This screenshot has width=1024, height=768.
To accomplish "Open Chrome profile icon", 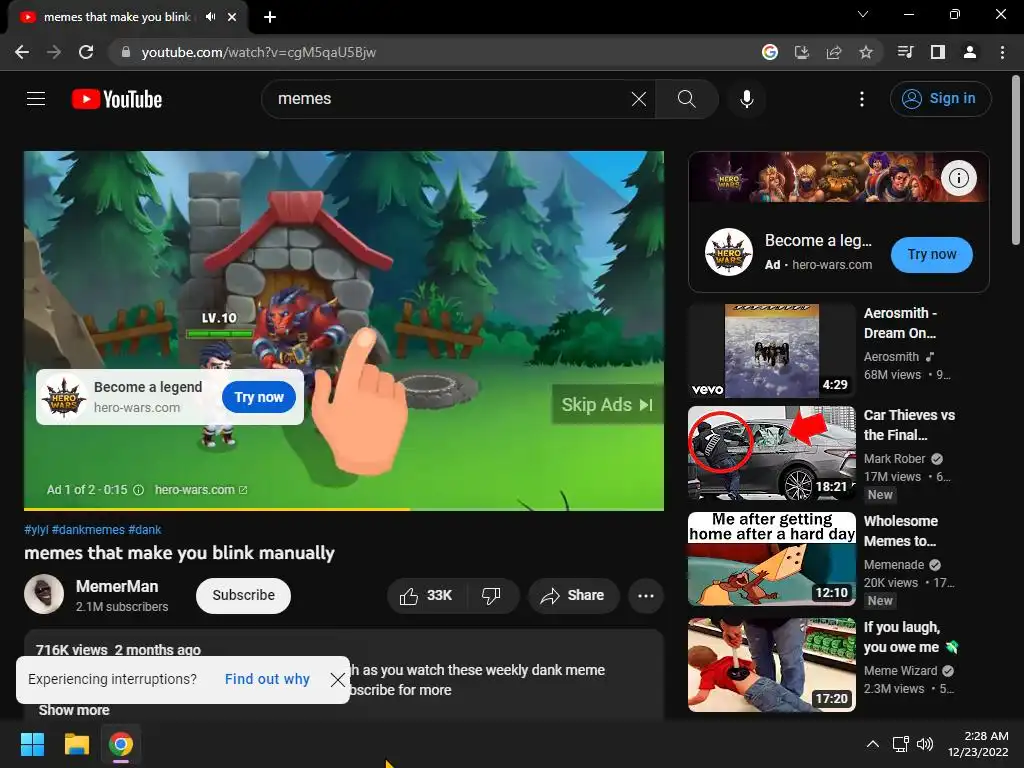I will tap(970, 52).
